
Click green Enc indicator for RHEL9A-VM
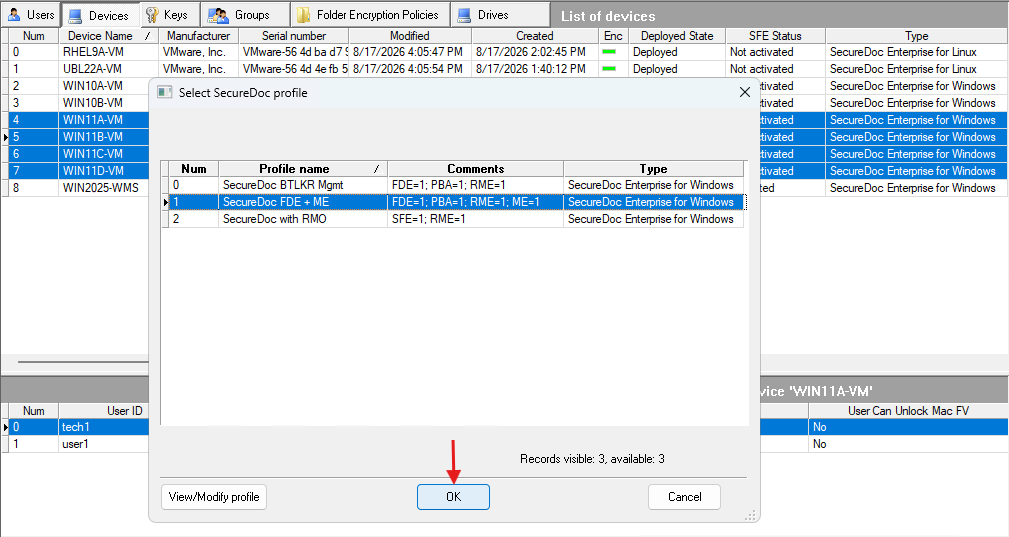pos(609,52)
